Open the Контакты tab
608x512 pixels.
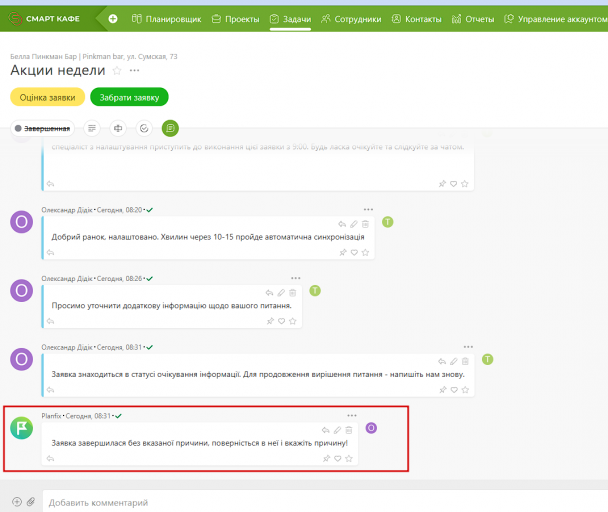(x=416, y=19)
